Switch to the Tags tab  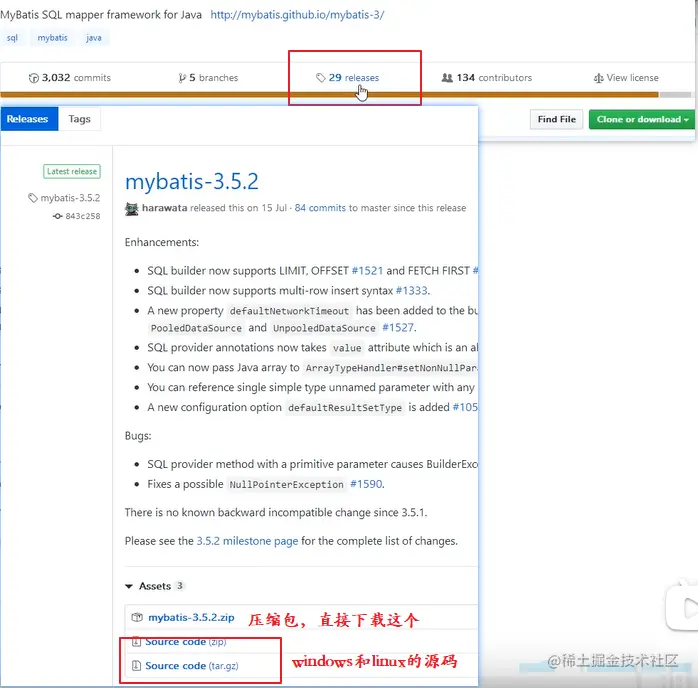[x=79, y=119]
